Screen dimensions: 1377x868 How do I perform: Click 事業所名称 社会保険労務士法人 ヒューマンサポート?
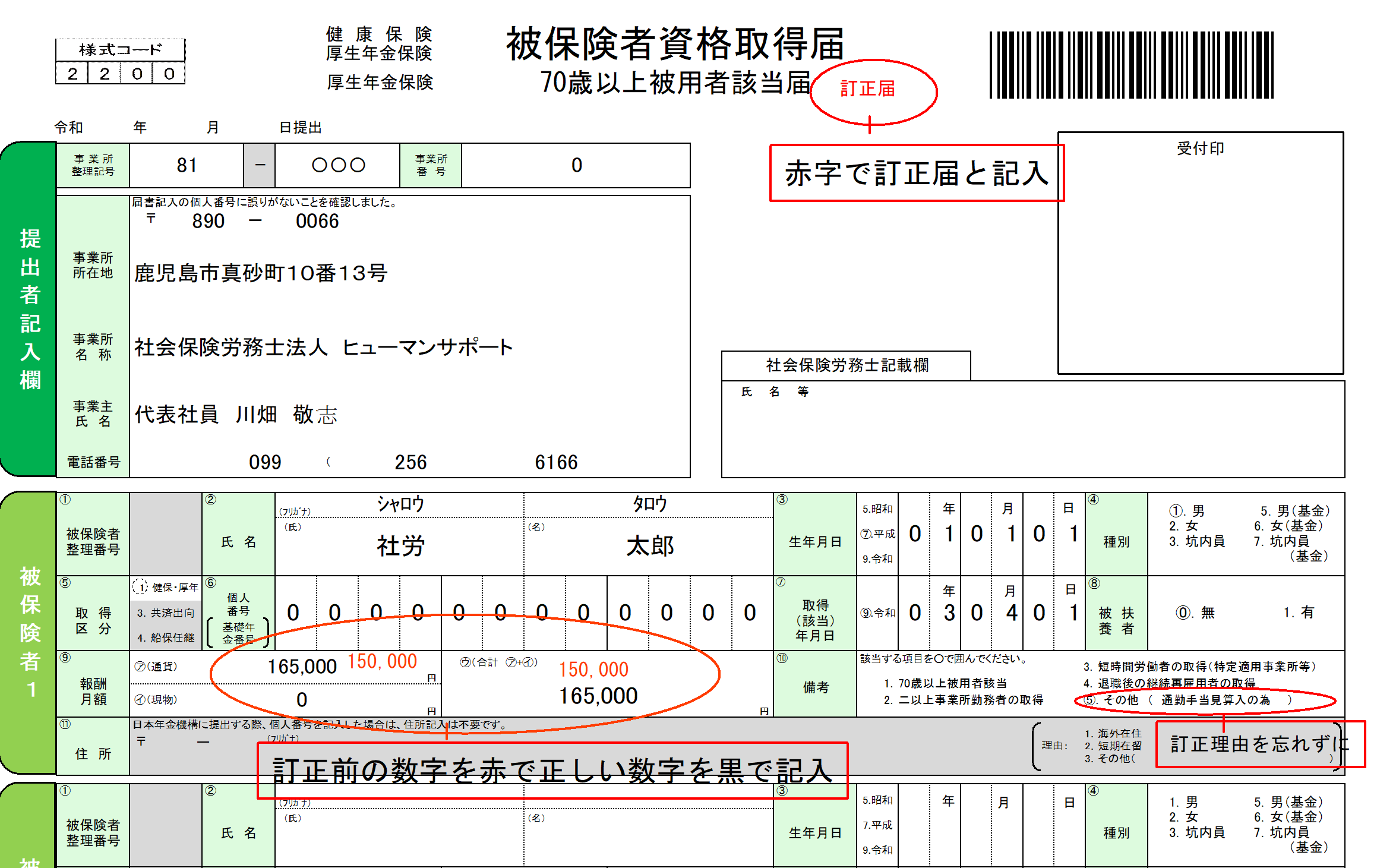324,347
